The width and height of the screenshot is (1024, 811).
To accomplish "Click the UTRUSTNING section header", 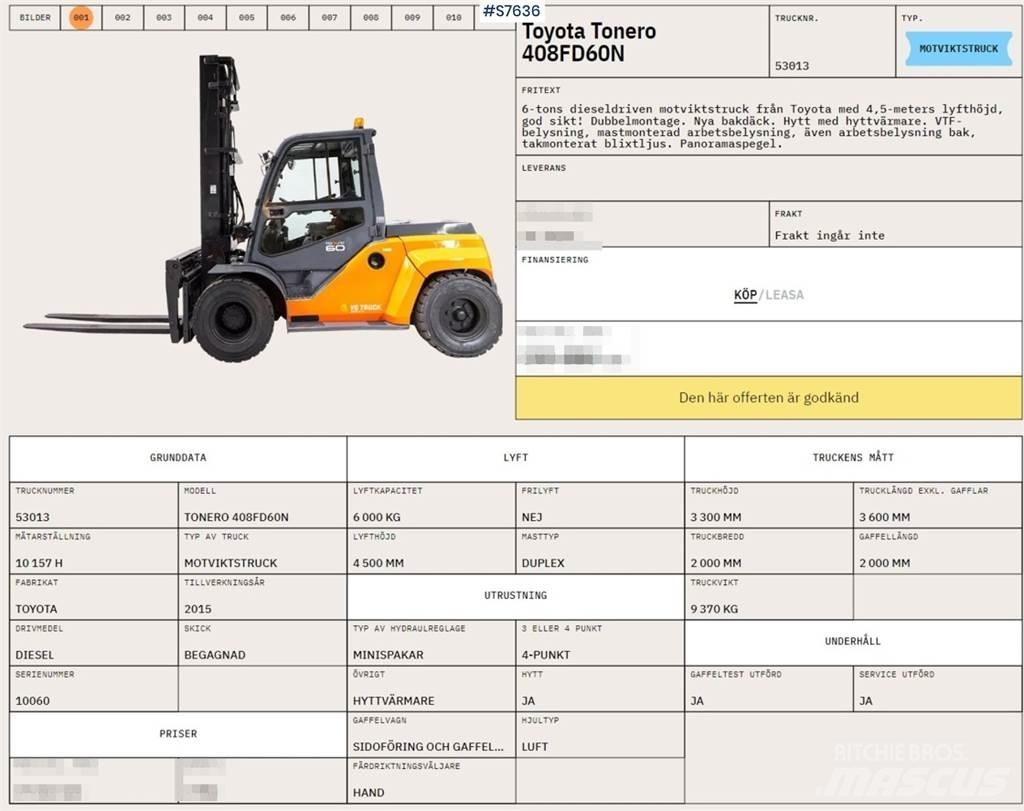I will tap(515, 596).
